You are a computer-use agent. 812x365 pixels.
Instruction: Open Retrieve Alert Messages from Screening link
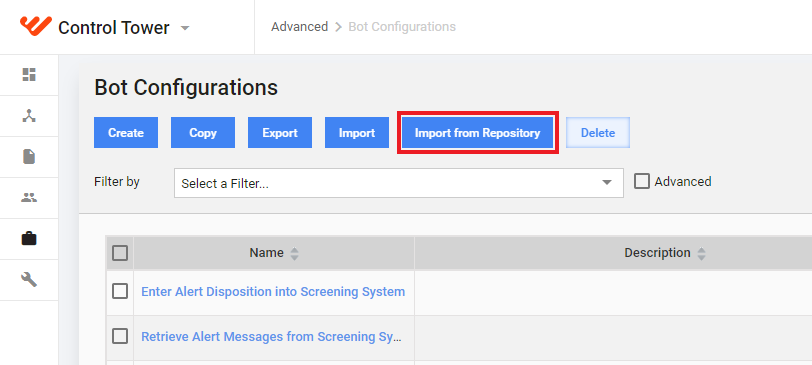pos(272,337)
